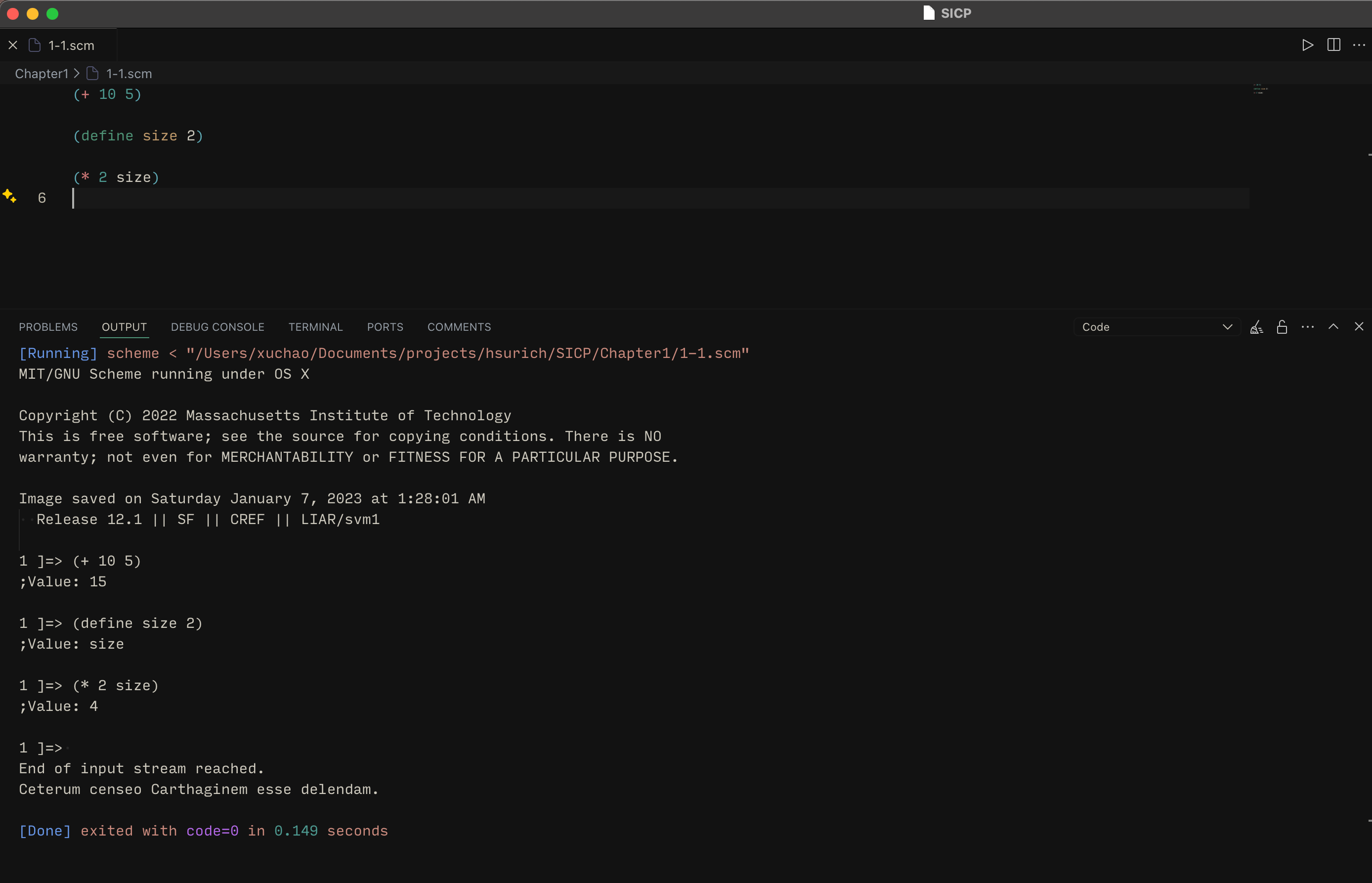Switch to DEBUG CONSOLE tab
Viewport: 1372px width, 883px height.
click(x=218, y=327)
